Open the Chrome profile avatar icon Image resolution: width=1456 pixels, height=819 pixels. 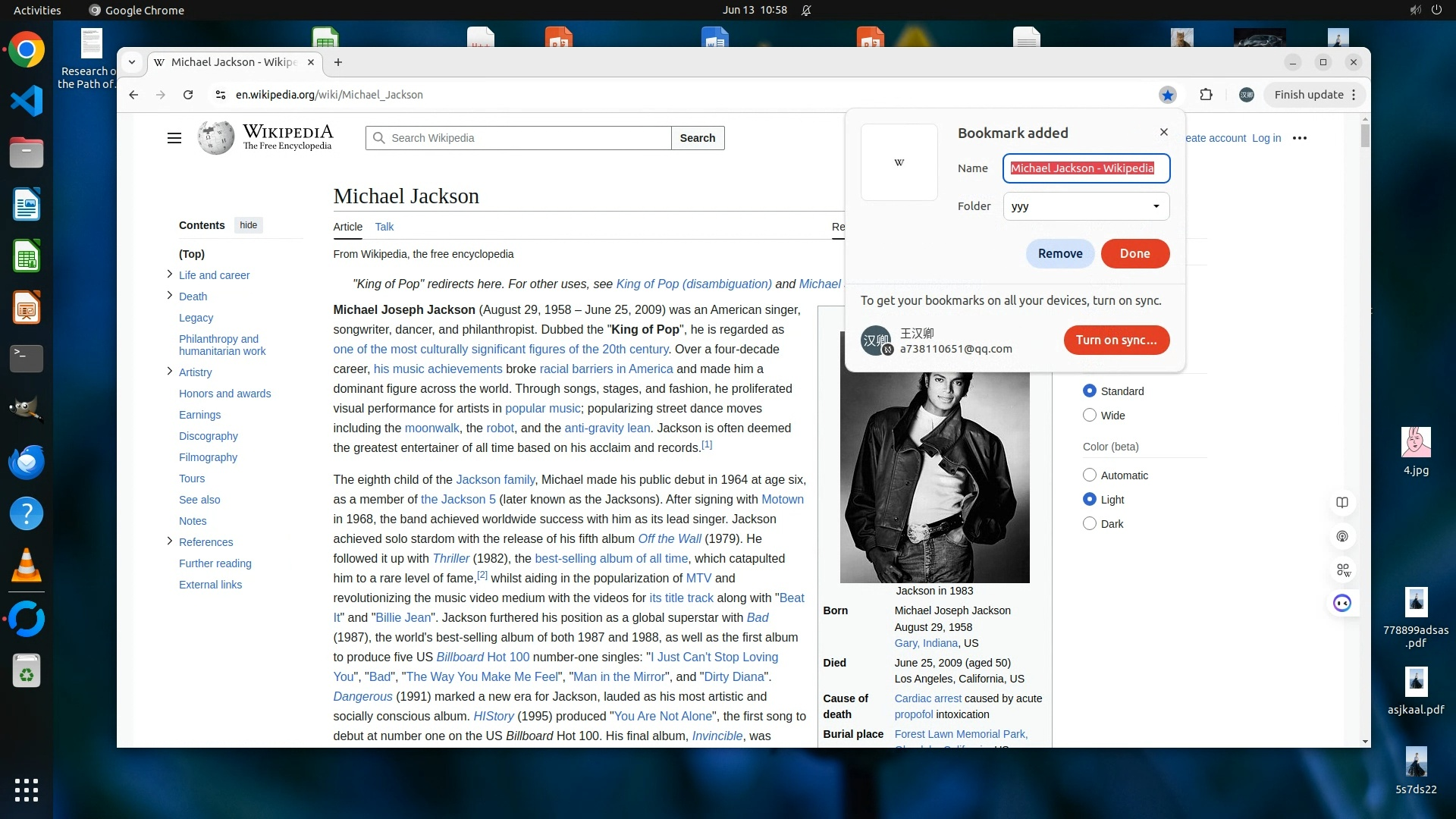pos(1246,95)
